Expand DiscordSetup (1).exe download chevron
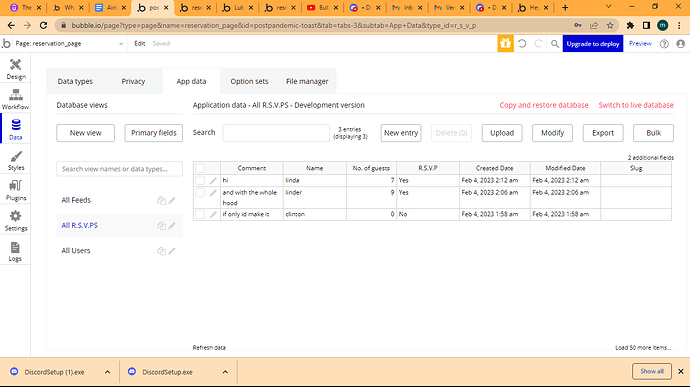 [x=107, y=372]
